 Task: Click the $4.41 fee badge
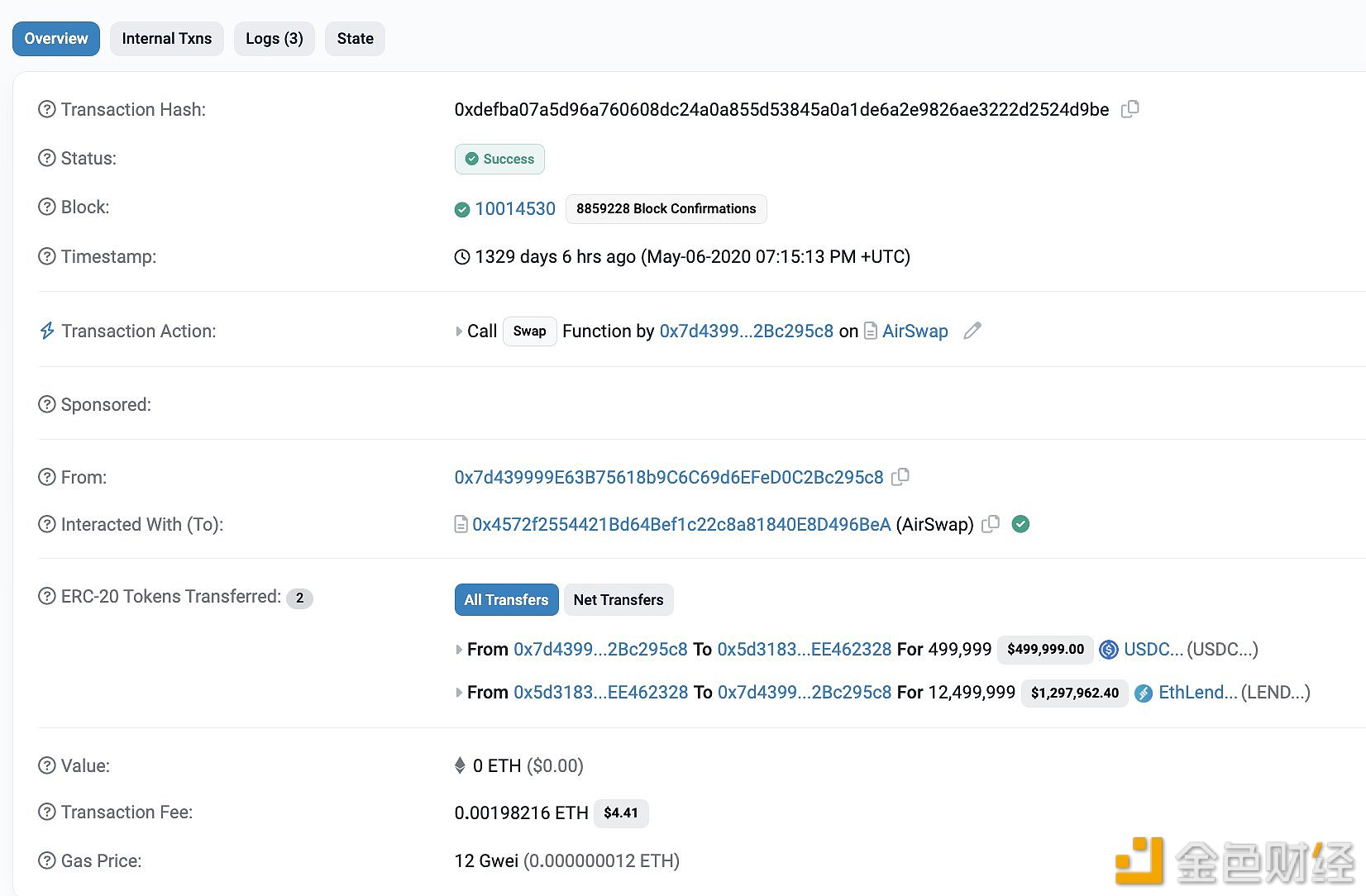(621, 813)
